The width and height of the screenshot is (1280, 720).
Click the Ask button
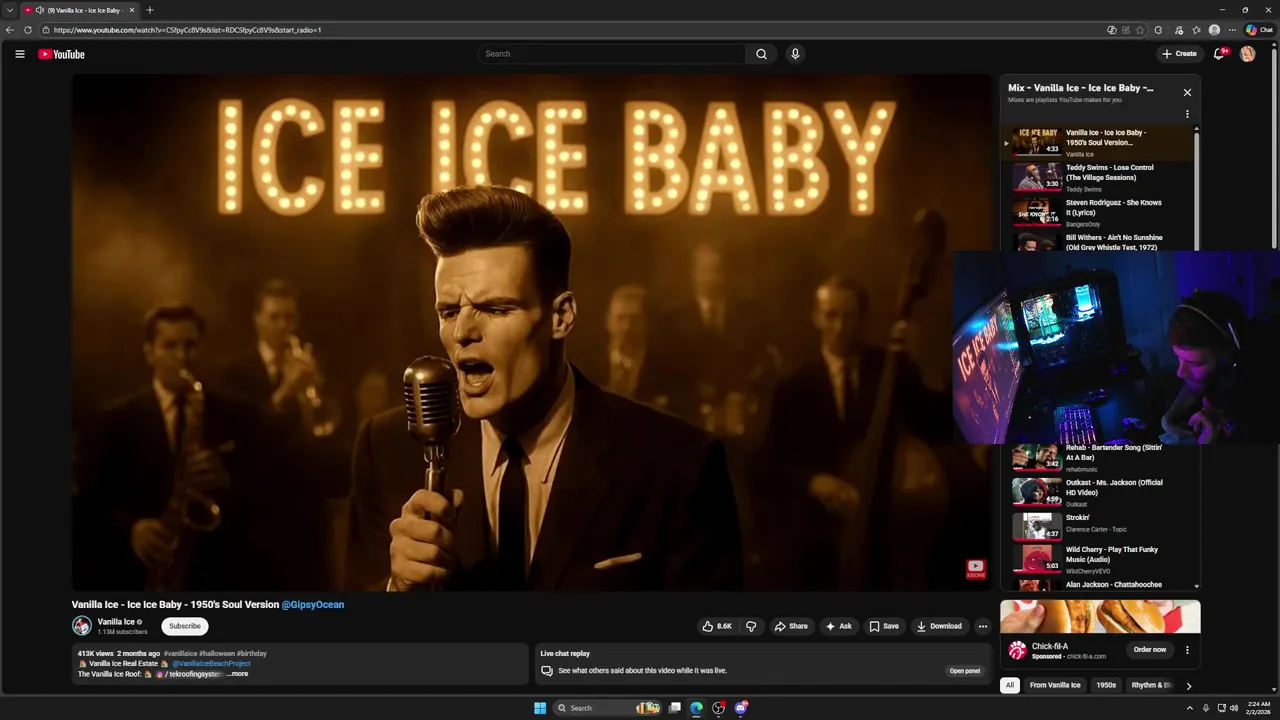(x=838, y=626)
